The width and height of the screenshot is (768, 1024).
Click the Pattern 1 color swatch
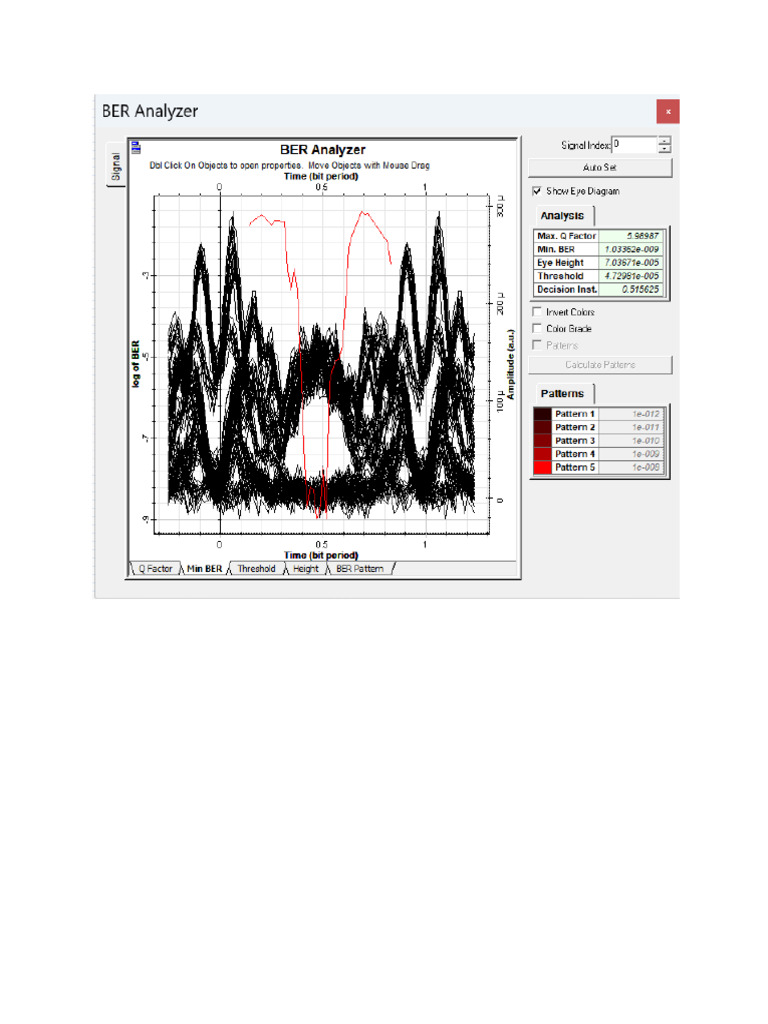[543, 414]
